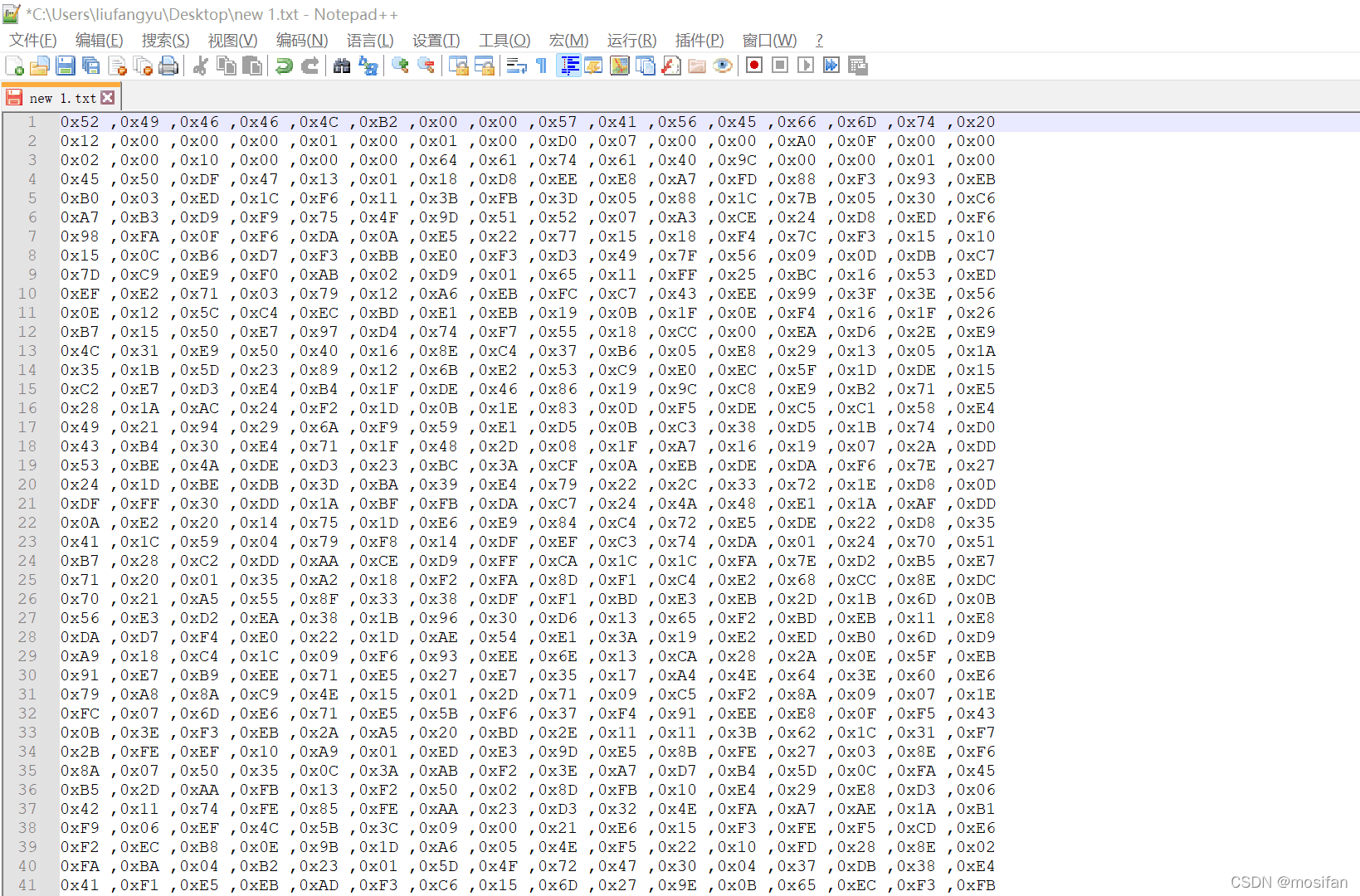Viewport: 1360px width, 896px height.
Task: Click the last value 0xDD on line 21
Action: pos(976,504)
